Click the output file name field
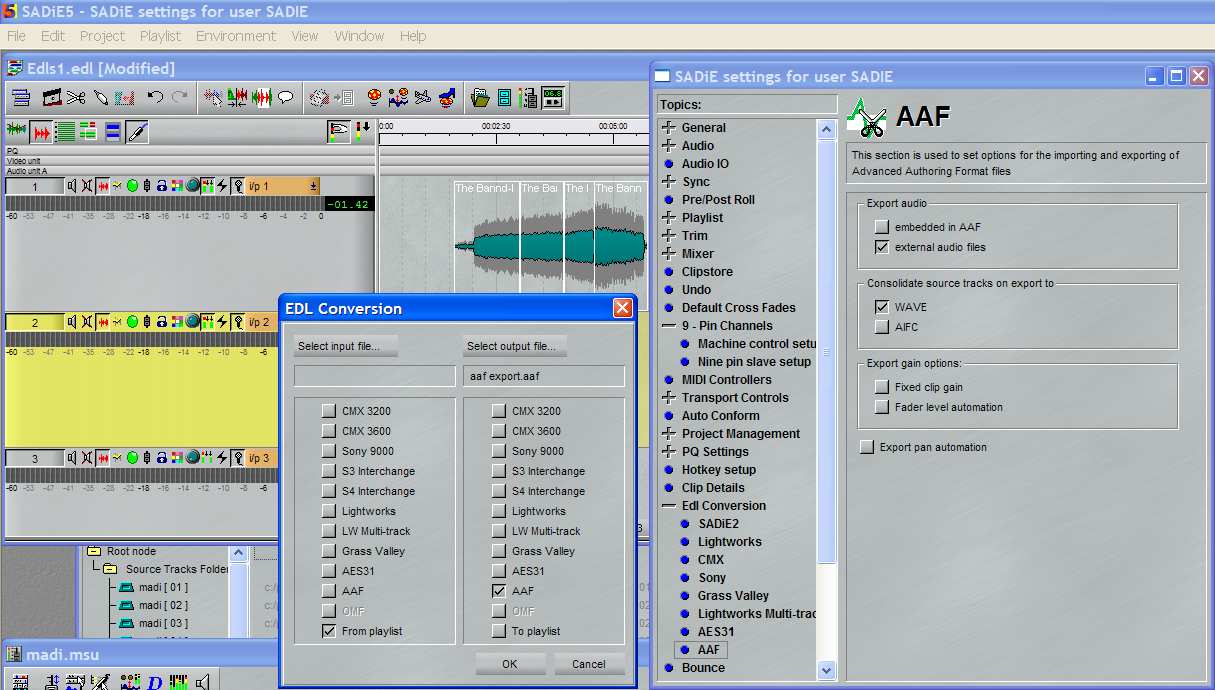The height and width of the screenshot is (690, 1215). (544, 376)
